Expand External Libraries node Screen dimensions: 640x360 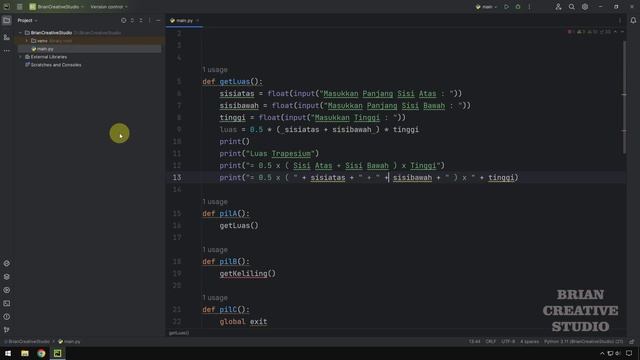20,57
